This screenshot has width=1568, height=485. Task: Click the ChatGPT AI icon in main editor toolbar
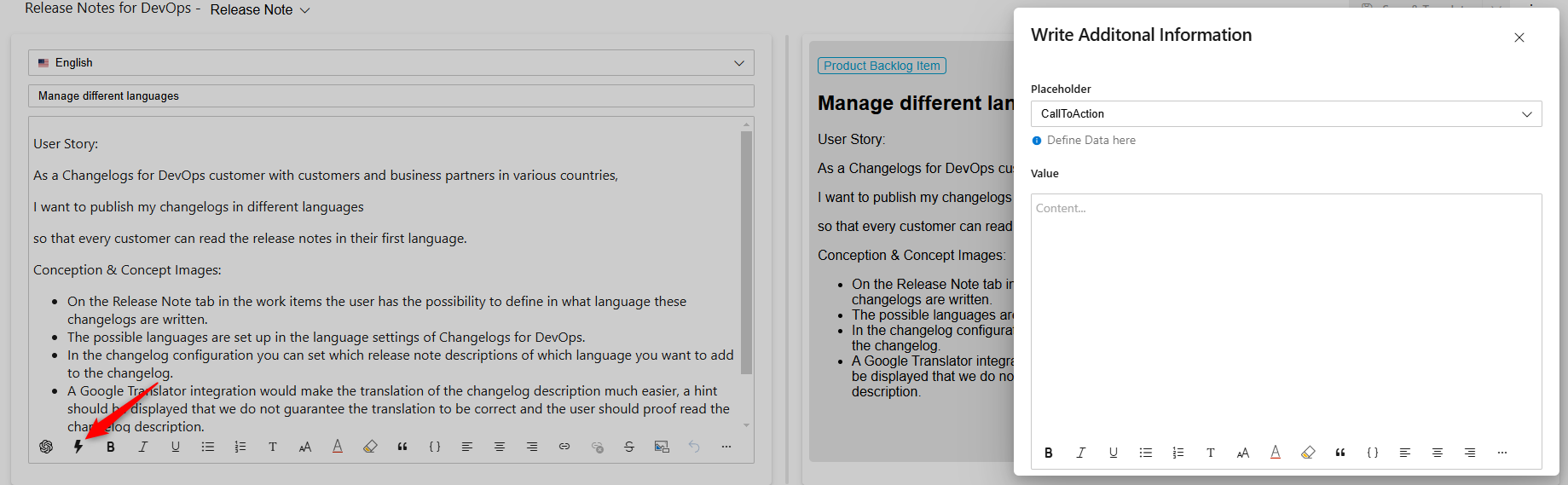(46, 447)
